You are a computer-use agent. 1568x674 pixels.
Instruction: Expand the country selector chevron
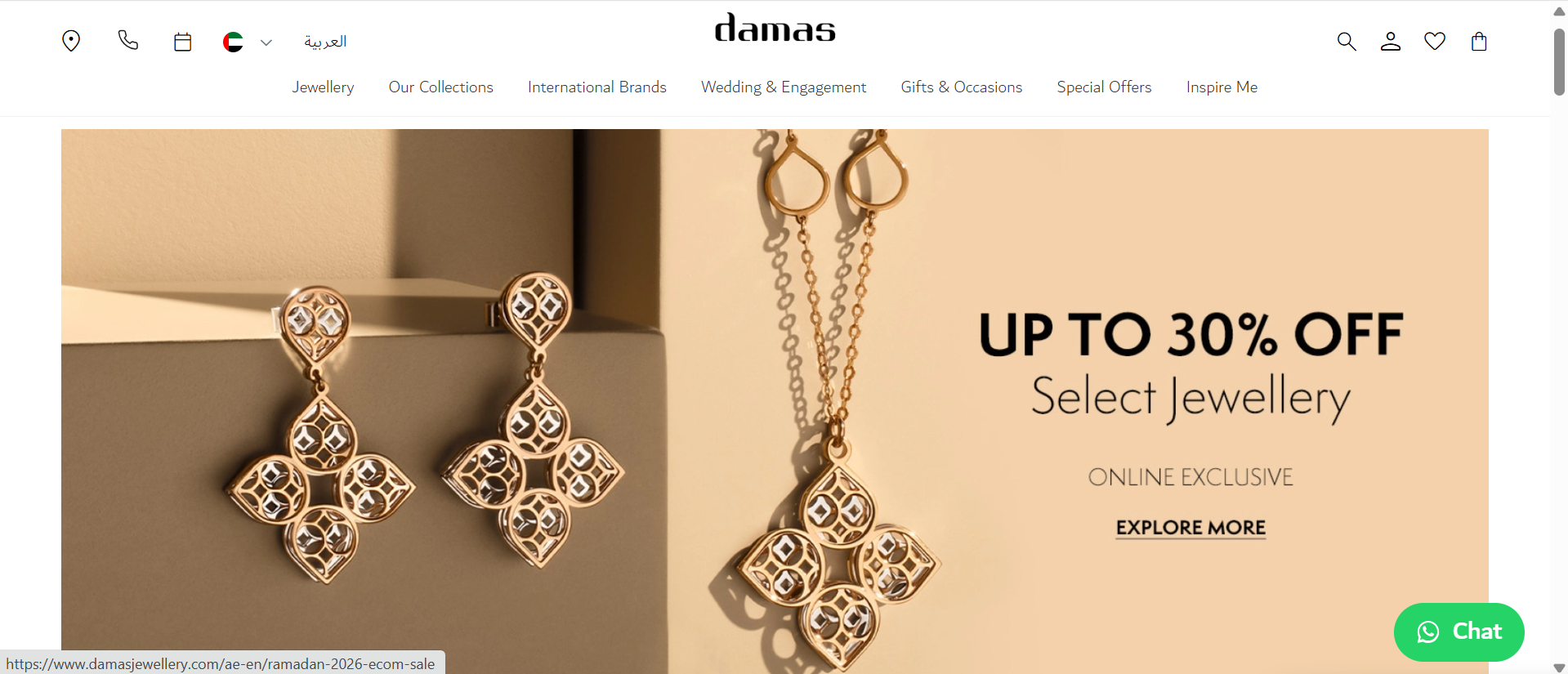(x=266, y=42)
